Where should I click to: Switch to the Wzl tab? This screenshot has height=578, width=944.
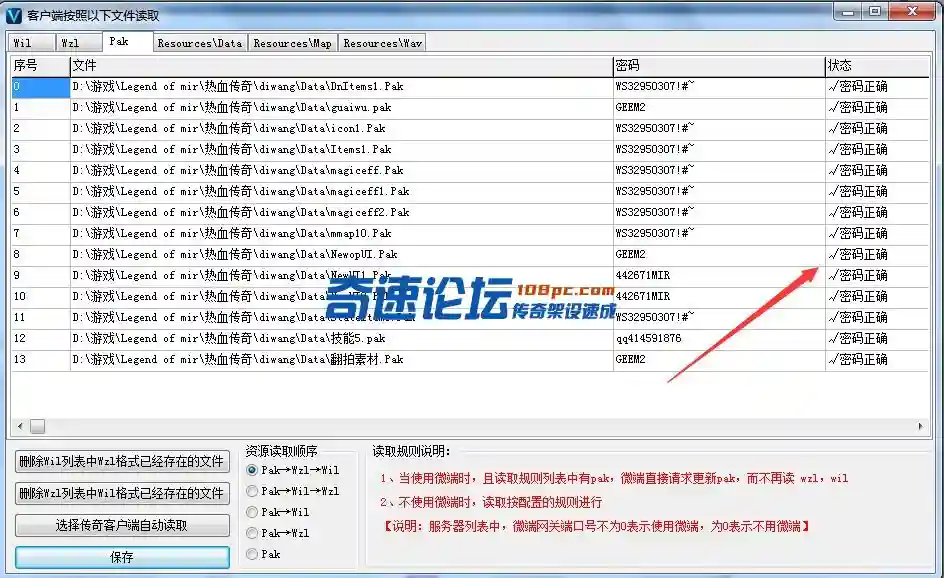[79, 43]
